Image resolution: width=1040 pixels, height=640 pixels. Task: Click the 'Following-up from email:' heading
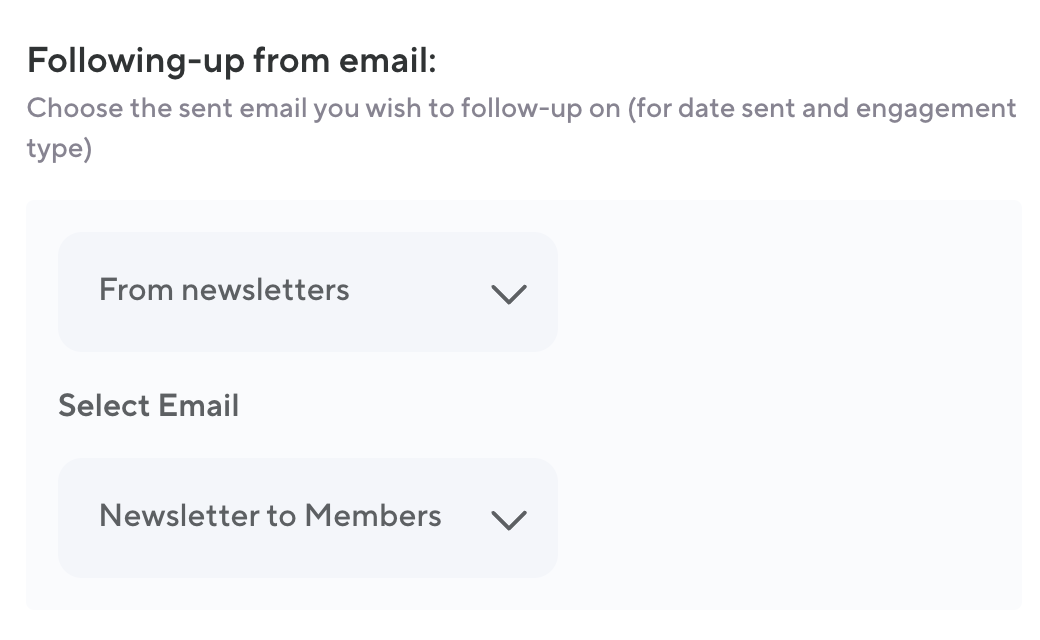point(232,62)
